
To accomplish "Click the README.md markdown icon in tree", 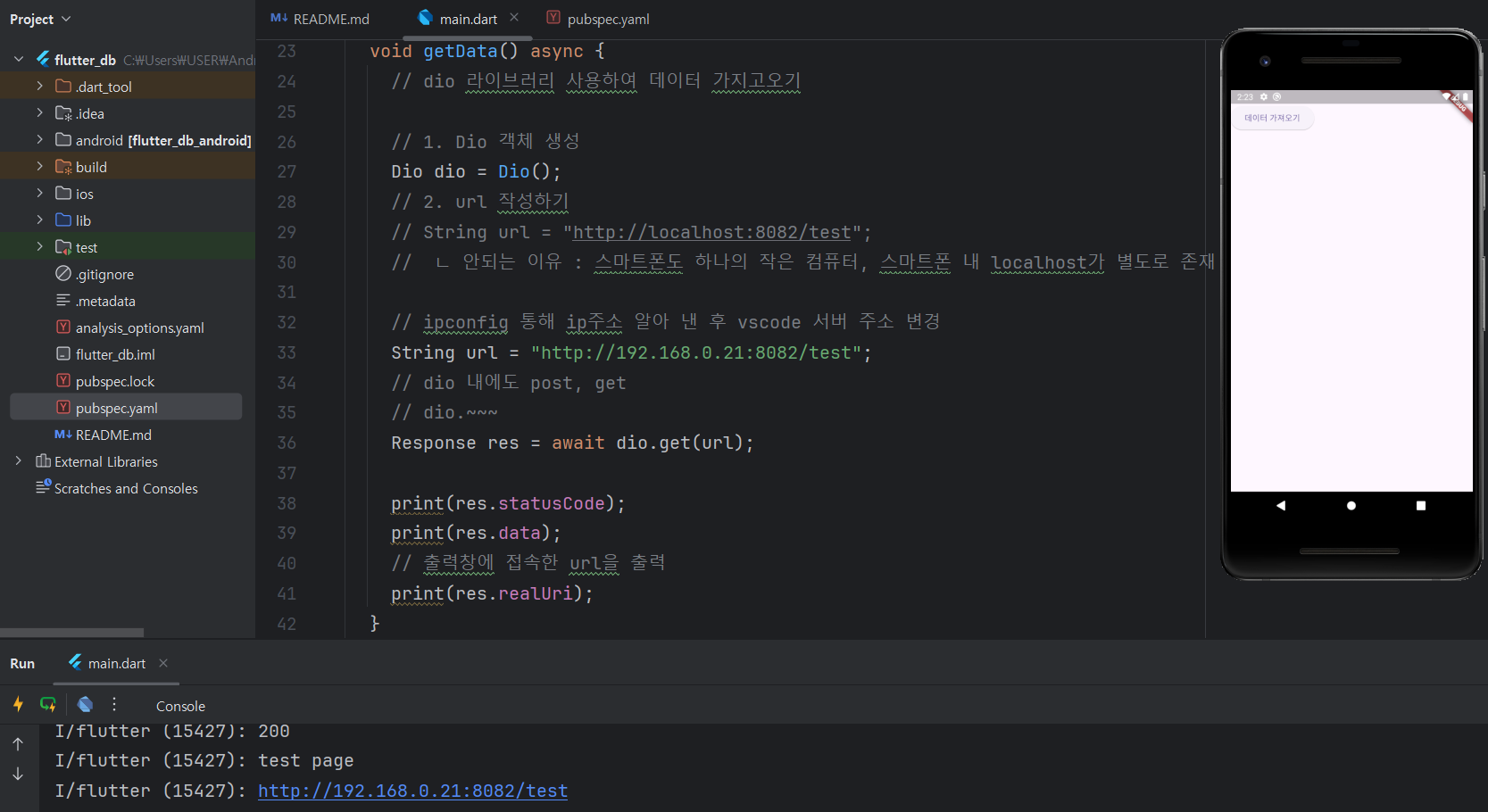I will click(63, 435).
